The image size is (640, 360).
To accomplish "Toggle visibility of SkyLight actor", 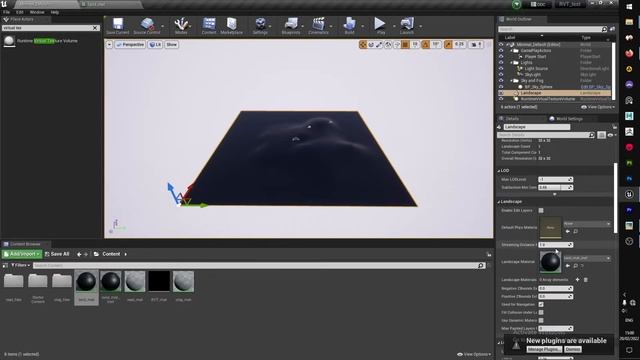I will pyautogui.click(x=501, y=75).
